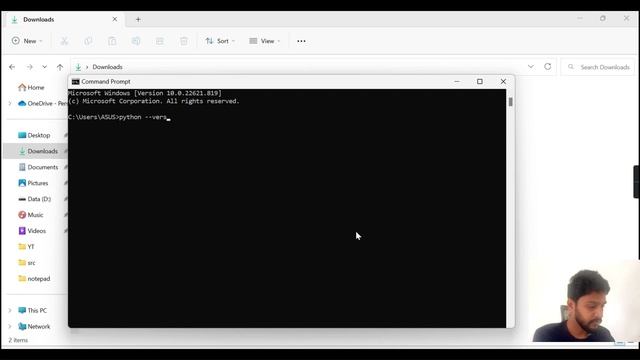Click the Delete trash icon in Explorer toolbar
The width and height of the screenshot is (640, 360).
coord(184,41)
